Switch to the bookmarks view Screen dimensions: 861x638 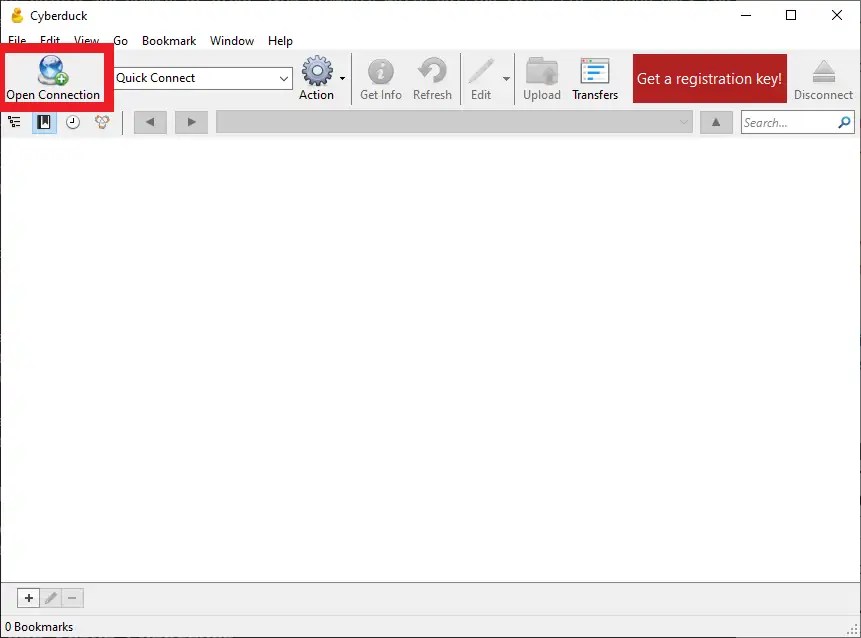pyautogui.click(x=43, y=121)
